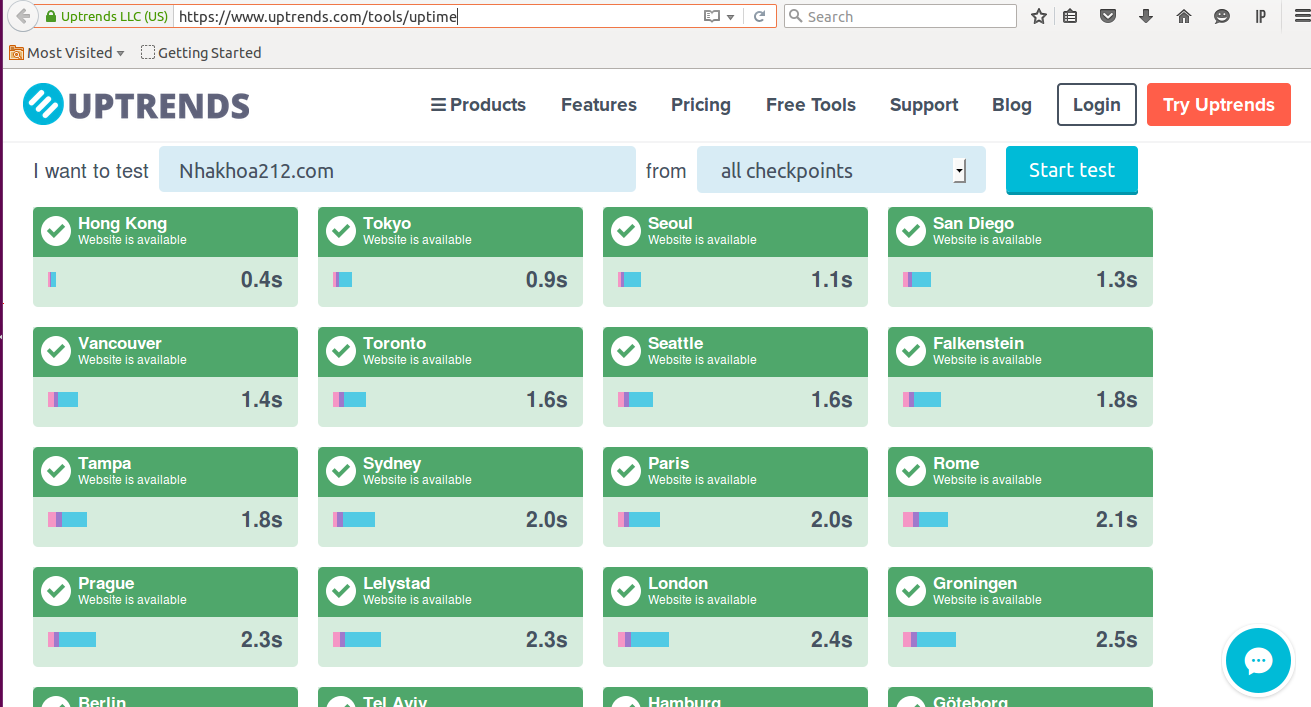Bookmark this page with the star icon
The width and height of the screenshot is (1311, 707).
coord(1039,16)
